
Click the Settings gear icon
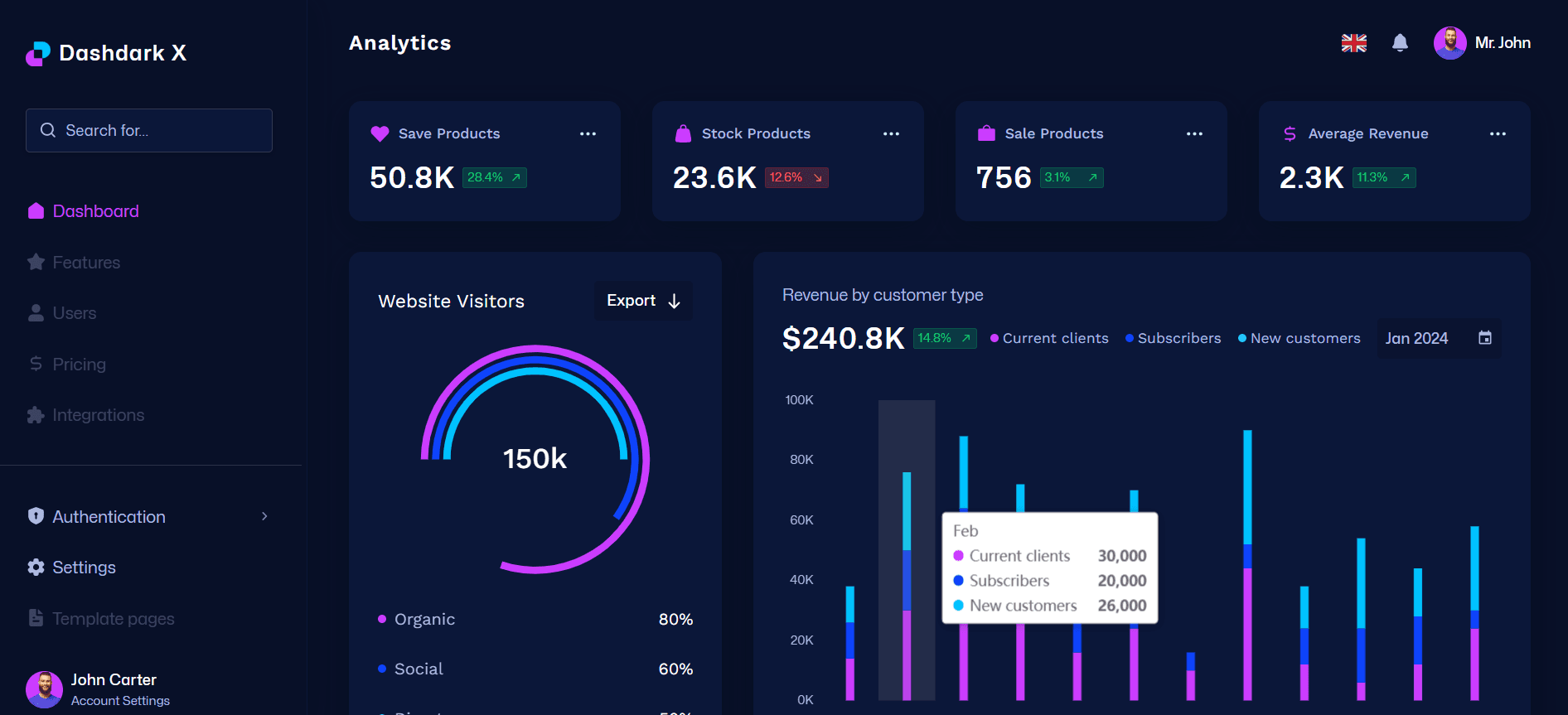36,567
